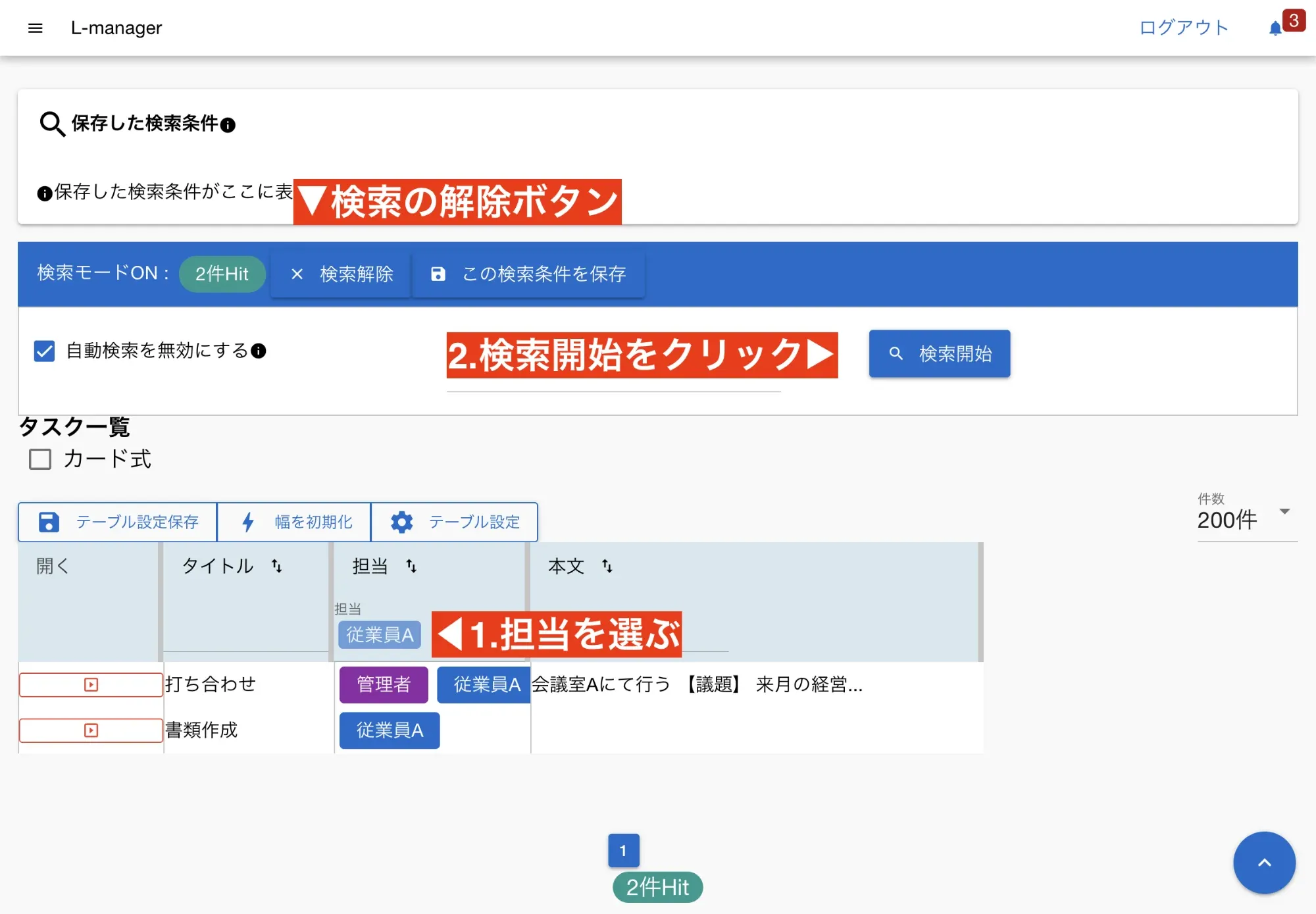Click info icon beside 保存した検索条件 heading
The height and width of the screenshot is (914, 1316).
pyautogui.click(x=228, y=125)
